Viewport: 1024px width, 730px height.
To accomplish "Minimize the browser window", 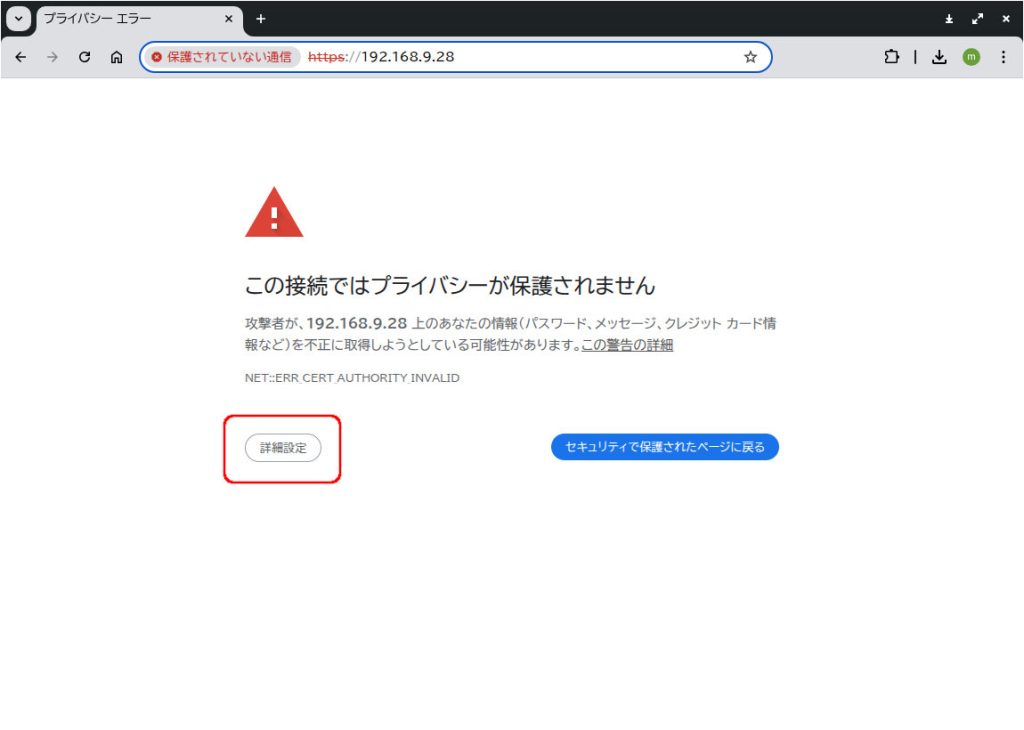I will pos(949,18).
